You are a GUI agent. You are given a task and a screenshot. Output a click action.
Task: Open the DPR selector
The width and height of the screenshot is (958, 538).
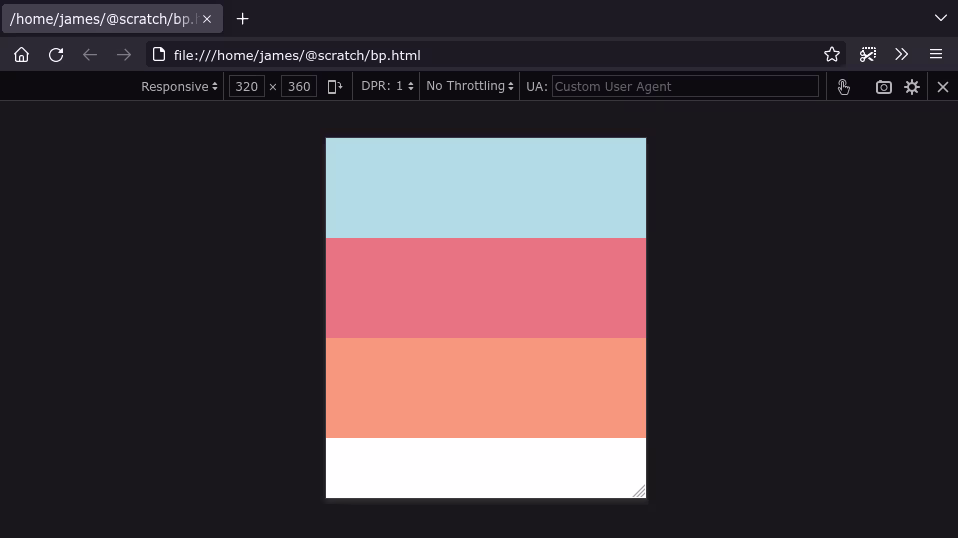[387, 86]
